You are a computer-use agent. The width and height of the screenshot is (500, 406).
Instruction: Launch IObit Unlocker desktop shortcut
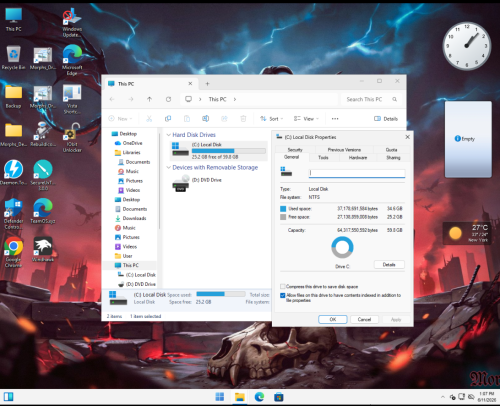coord(72,137)
